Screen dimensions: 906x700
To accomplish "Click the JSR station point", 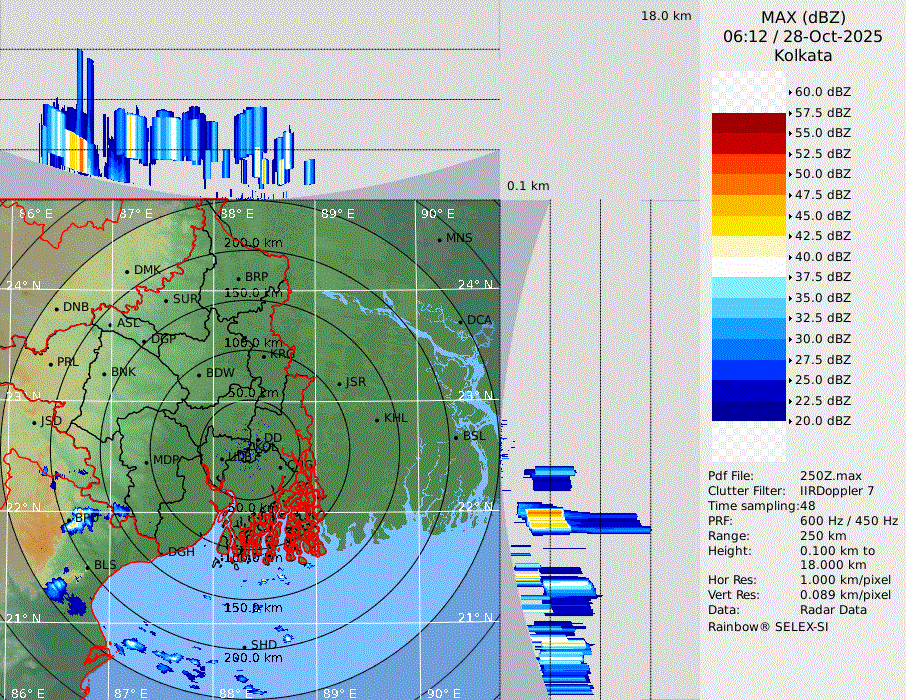I will point(339,384).
